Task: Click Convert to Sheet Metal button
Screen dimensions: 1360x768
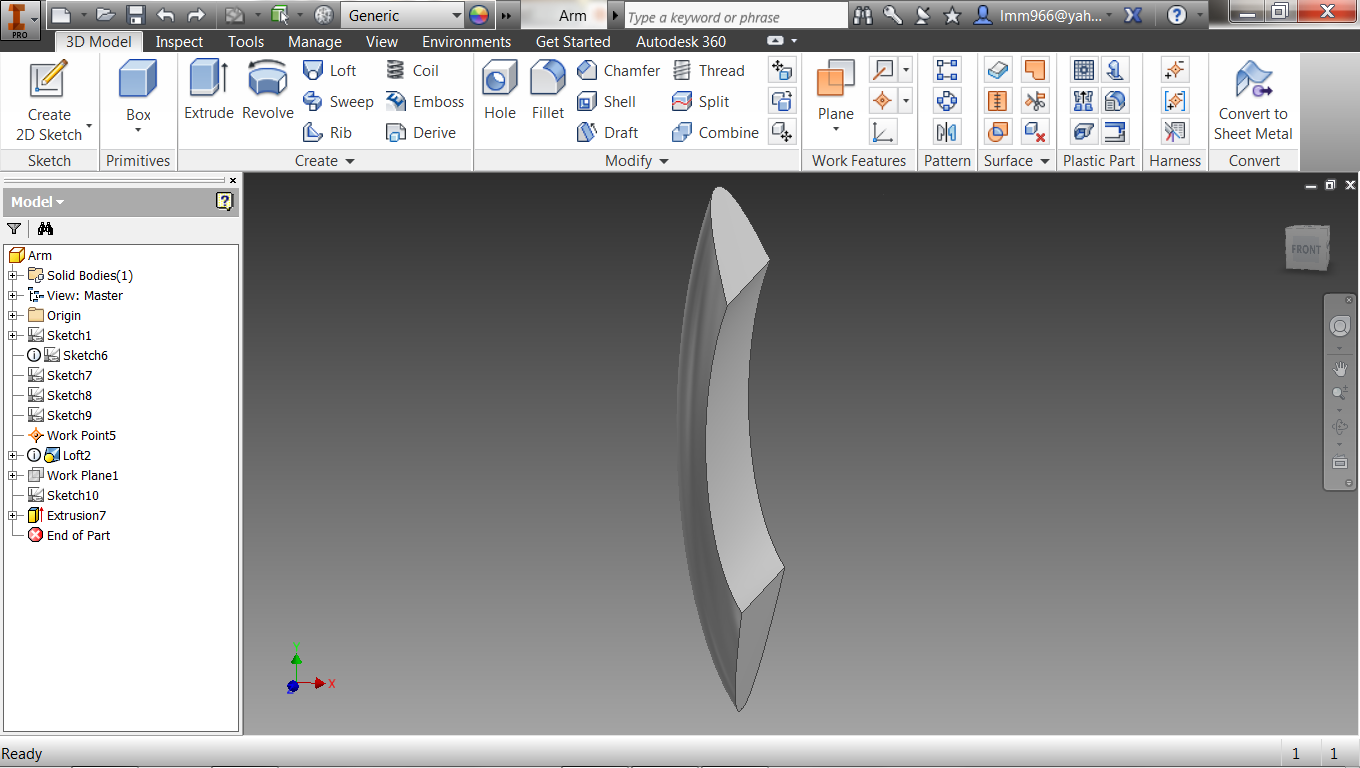Action: [1253, 100]
